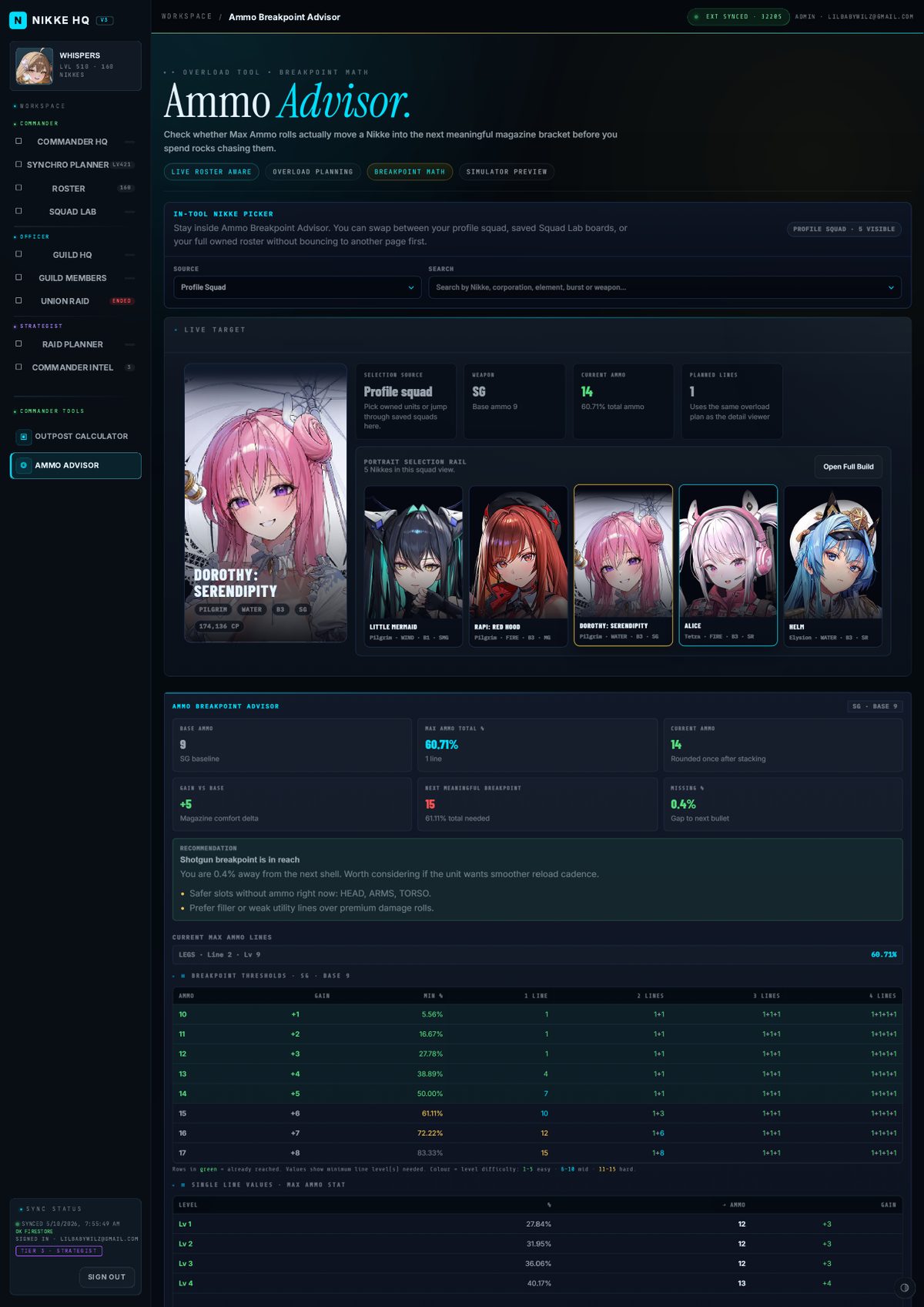The width and height of the screenshot is (924, 1307).
Task: Select Rapi: Red Hood portrait card
Action: 518,565
